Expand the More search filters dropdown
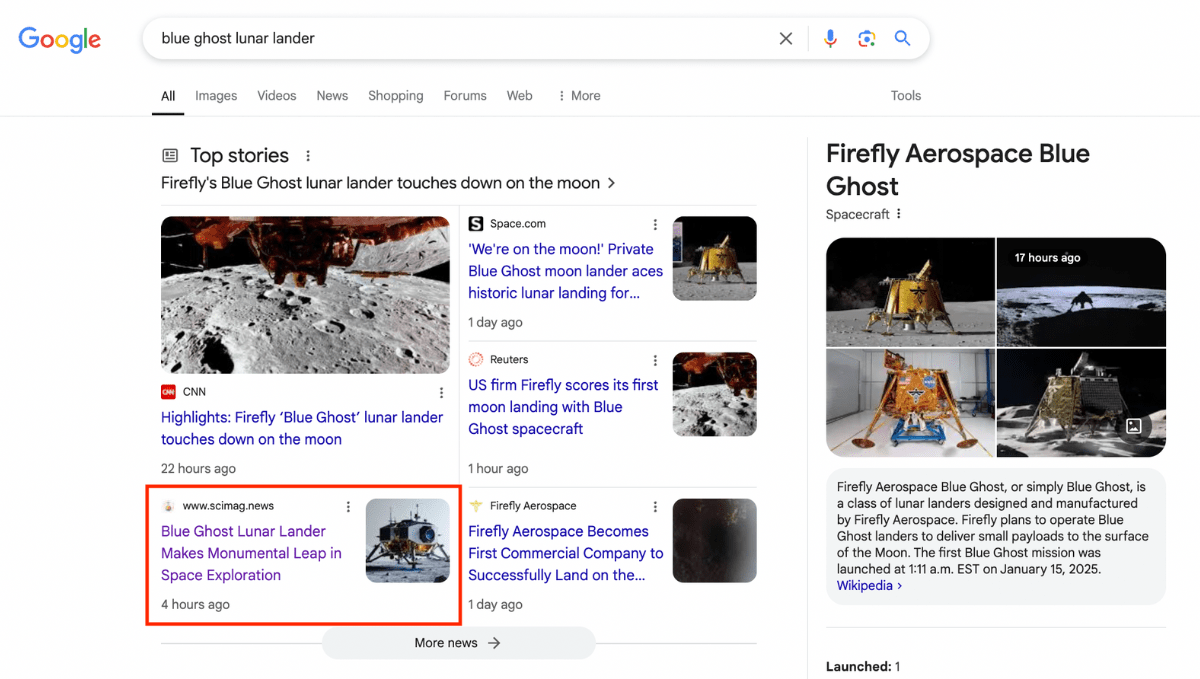 pyautogui.click(x=579, y=96)
